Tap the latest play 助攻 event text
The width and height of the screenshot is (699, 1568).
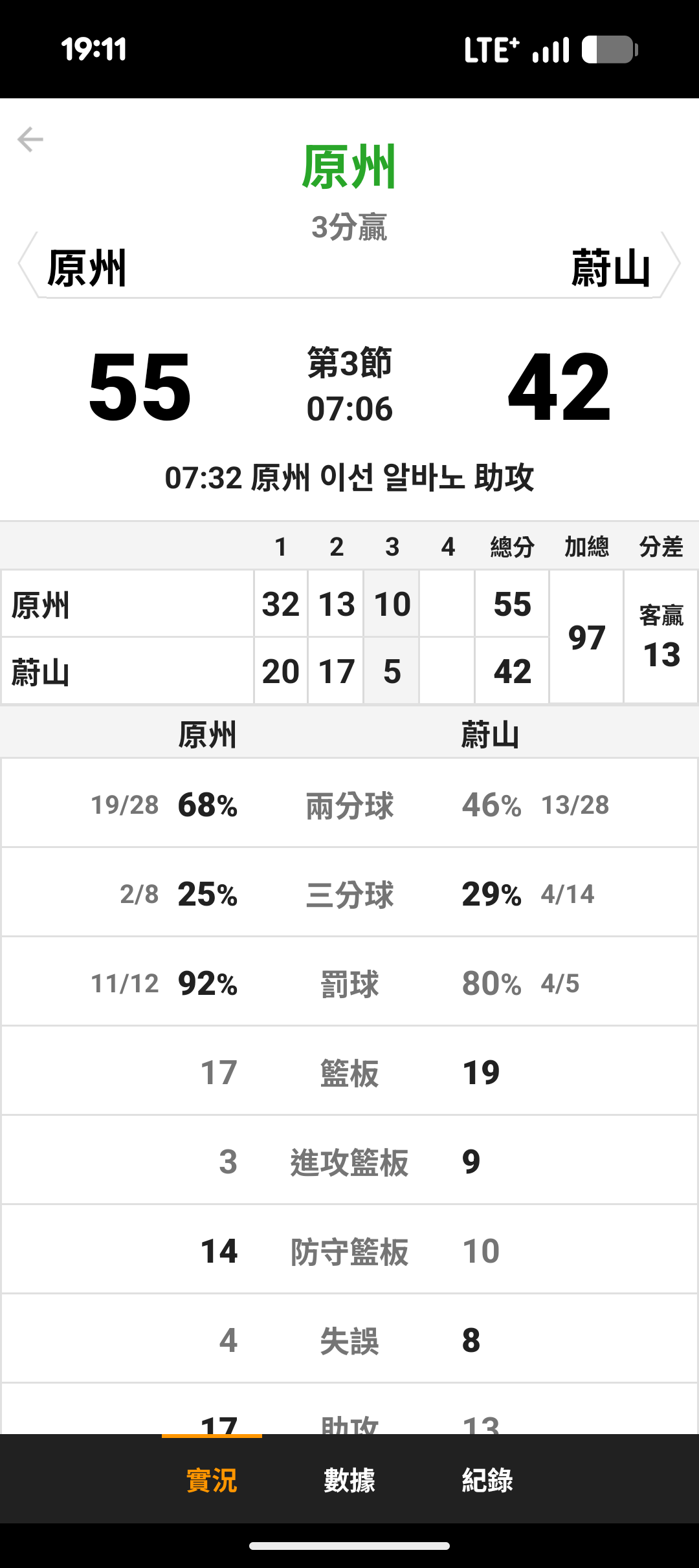[349, 478]
